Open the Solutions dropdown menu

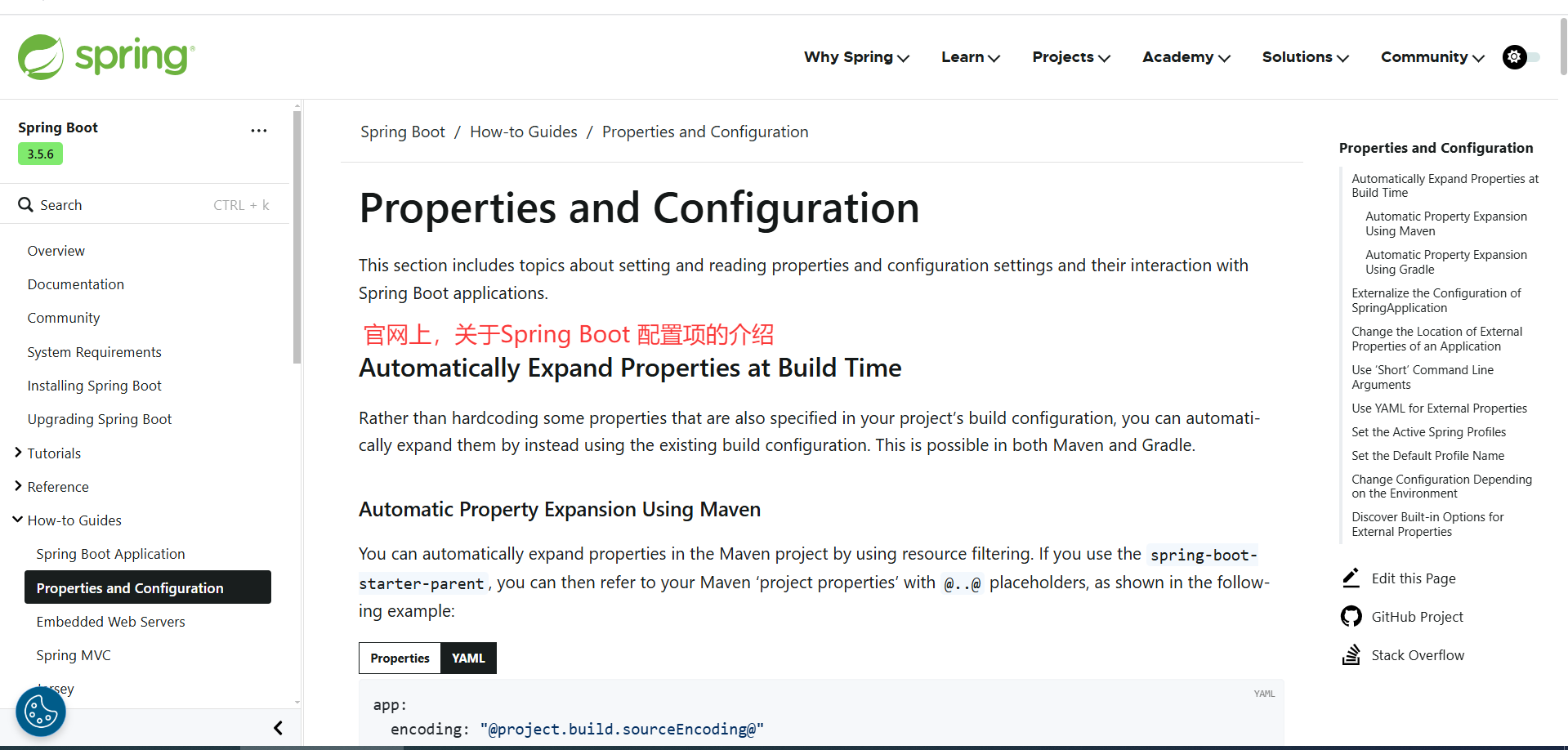pos(1306,57)
